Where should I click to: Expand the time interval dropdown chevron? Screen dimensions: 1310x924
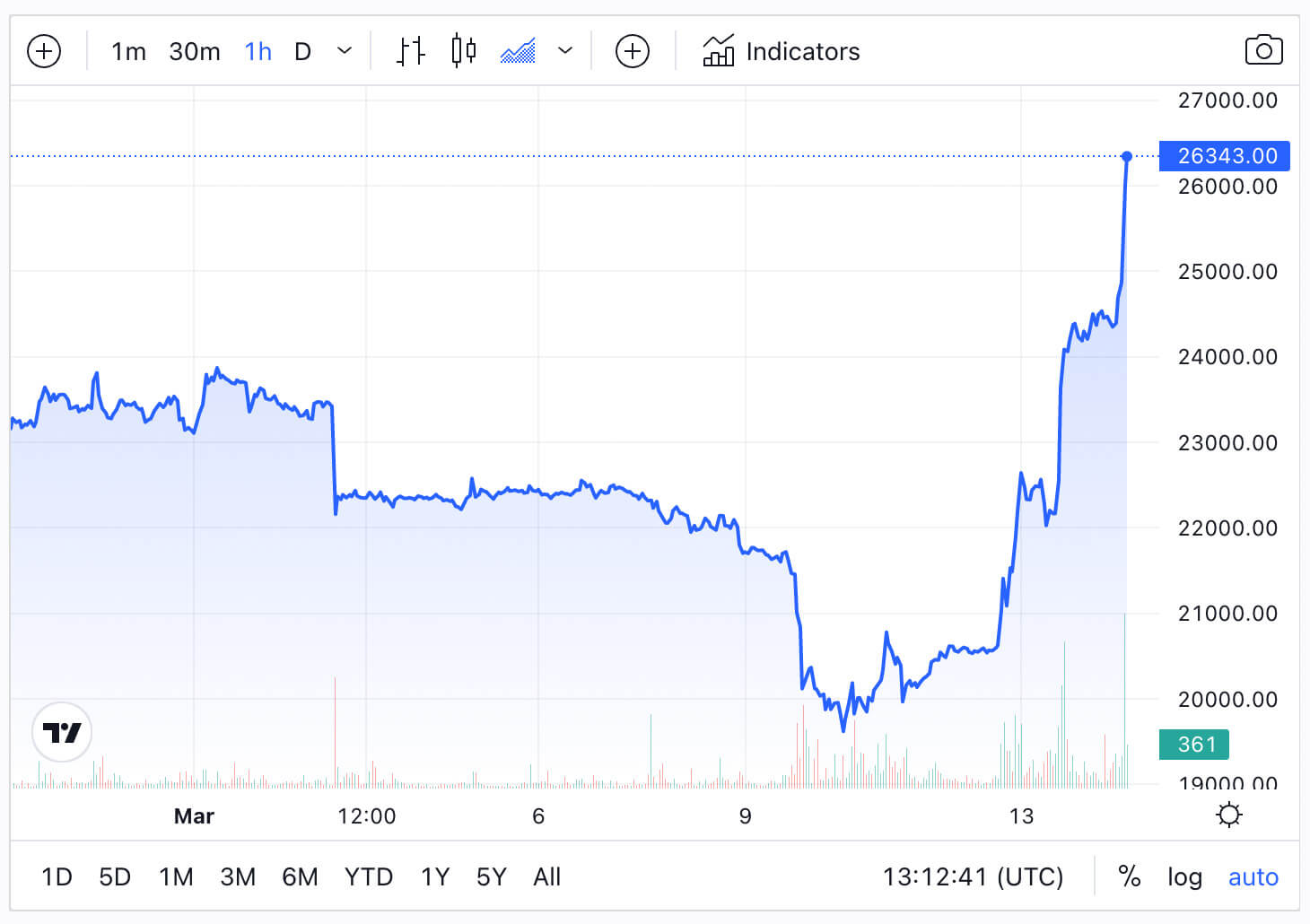point(345,51)
